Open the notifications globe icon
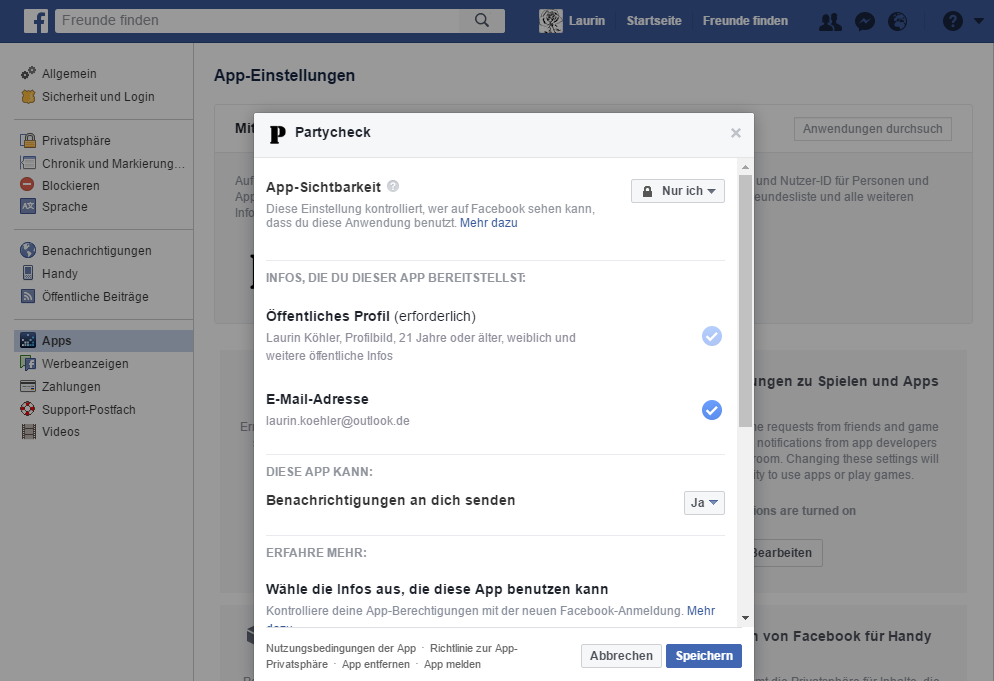 click(x=898, y=22)
